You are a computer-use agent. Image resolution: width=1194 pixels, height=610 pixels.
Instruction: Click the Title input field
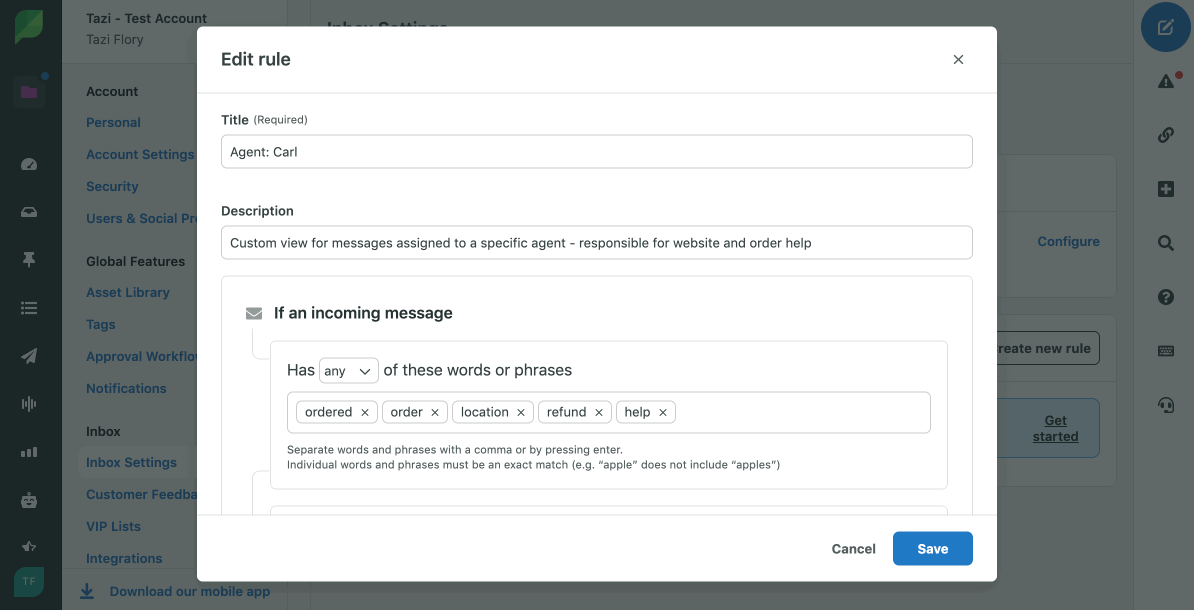coord(596,152)
